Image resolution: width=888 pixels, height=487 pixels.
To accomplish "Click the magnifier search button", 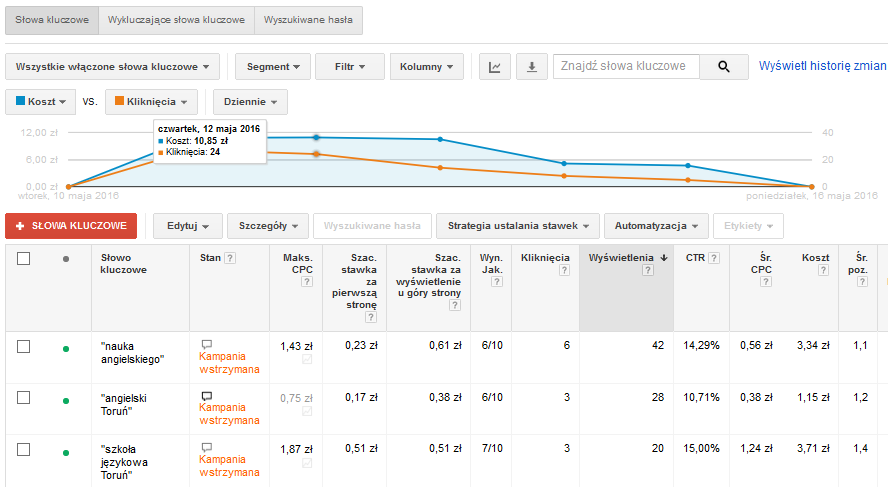I will point(724,67).
